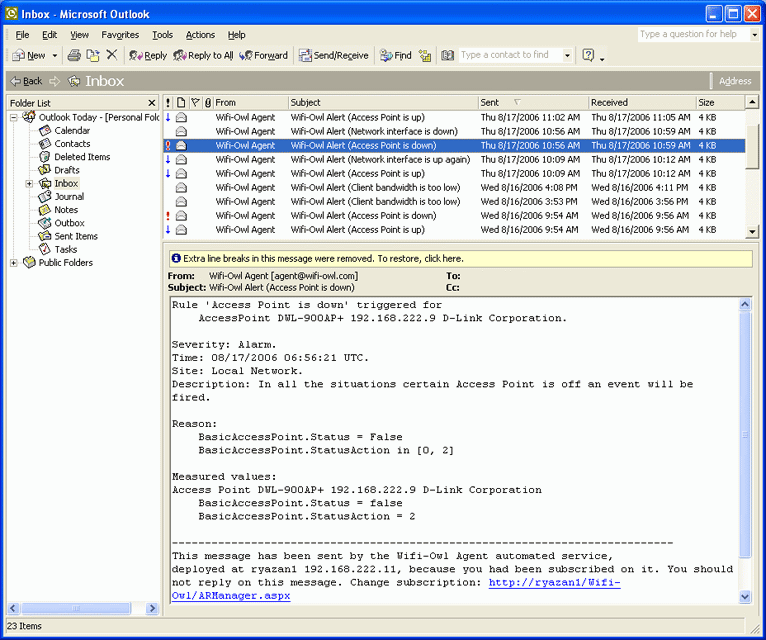Click the Find button

396,55
